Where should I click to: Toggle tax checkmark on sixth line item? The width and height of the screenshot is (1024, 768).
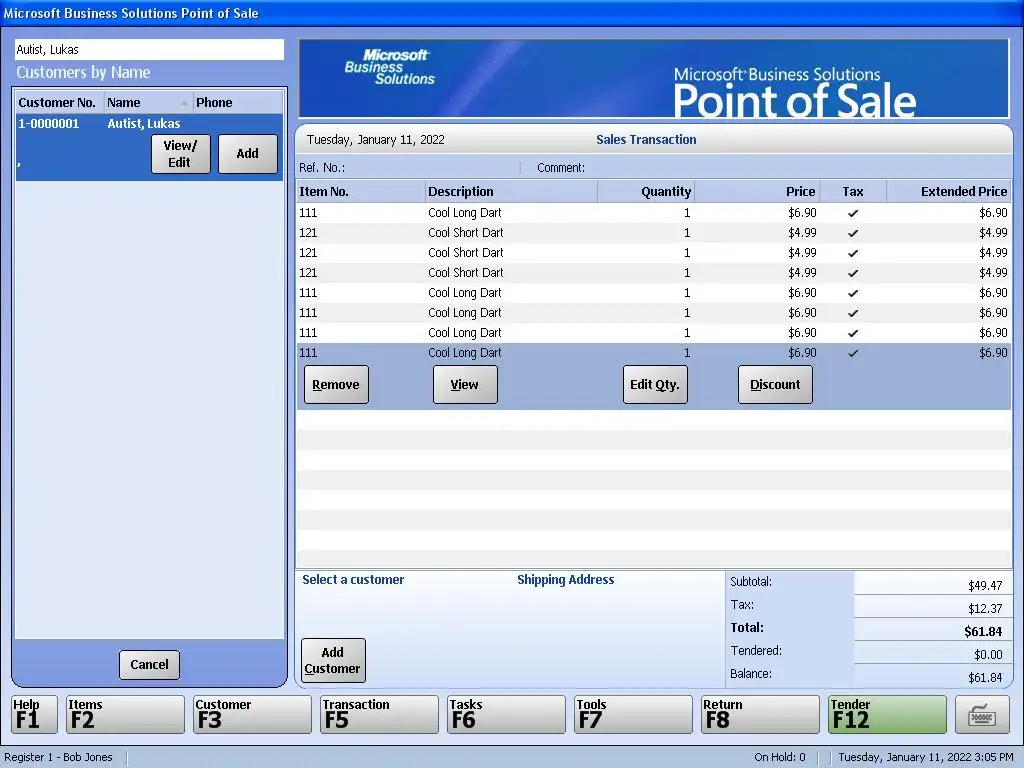pos(853,313)
